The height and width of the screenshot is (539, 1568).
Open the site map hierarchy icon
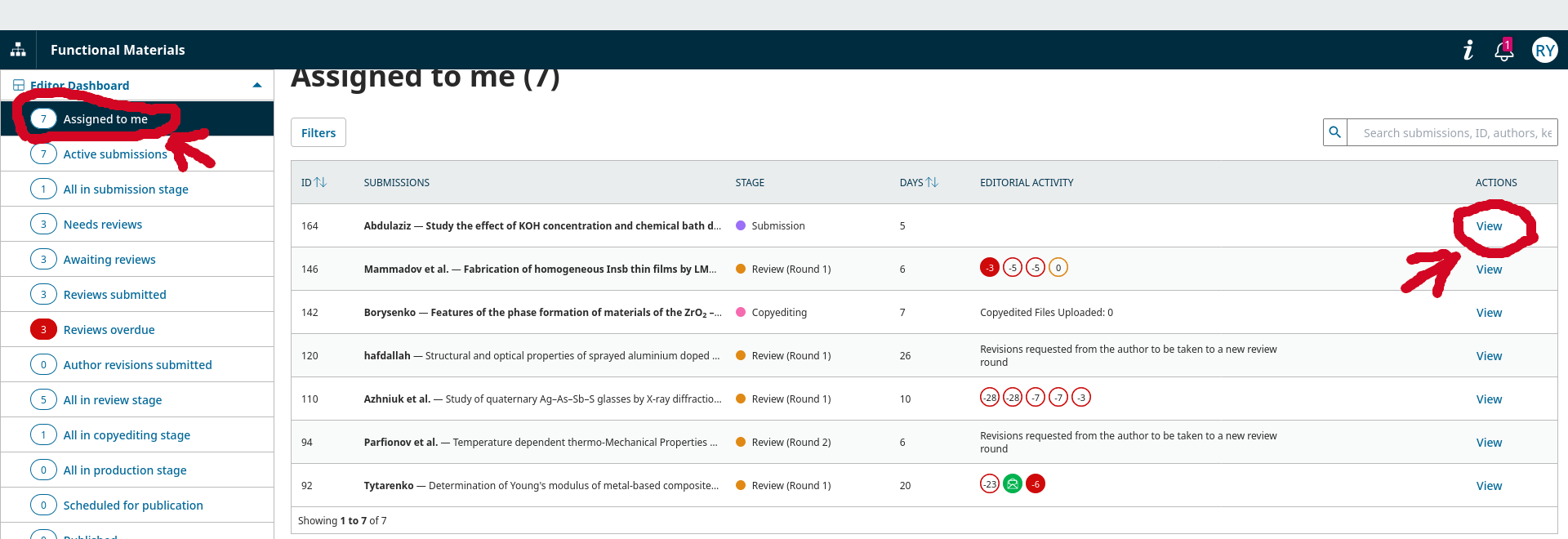pyautogui.click(x=18, y=50)
